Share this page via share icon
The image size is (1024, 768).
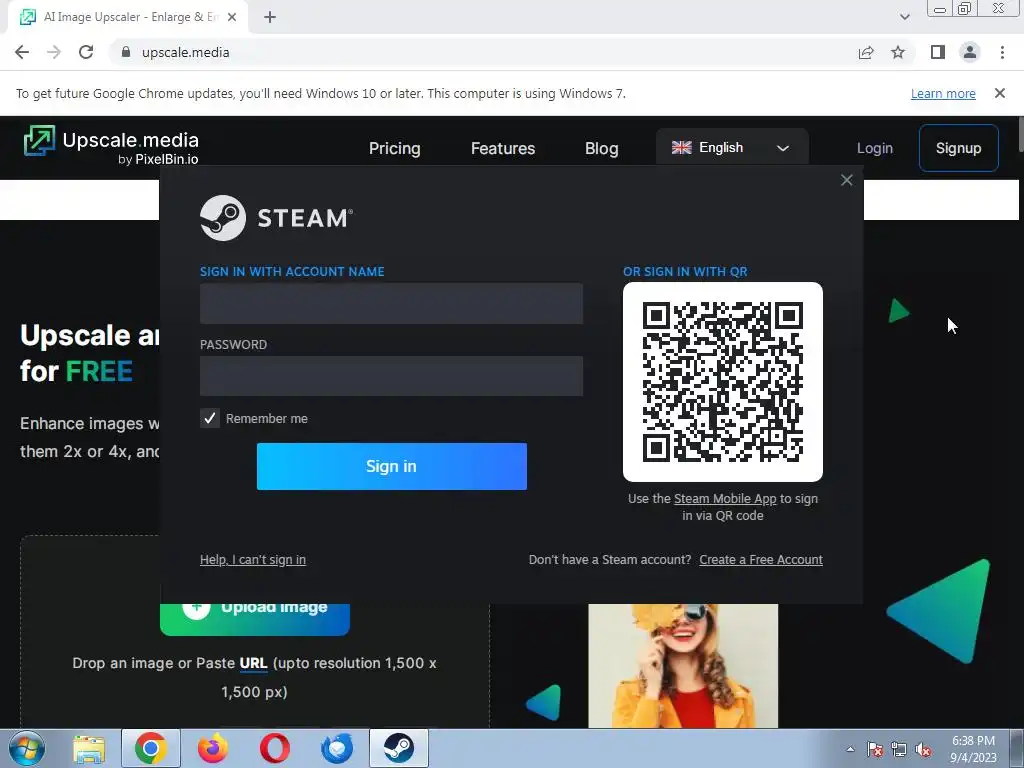tap(866, 52)
